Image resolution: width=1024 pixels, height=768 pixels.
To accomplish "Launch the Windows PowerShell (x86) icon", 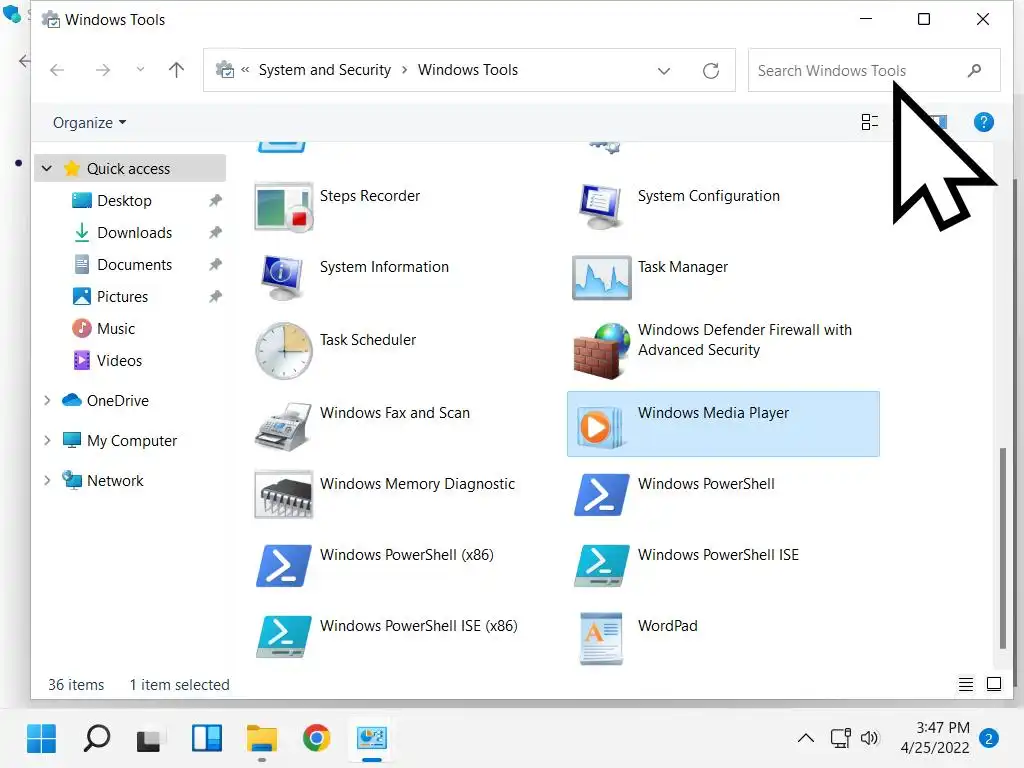I will 283,566.
